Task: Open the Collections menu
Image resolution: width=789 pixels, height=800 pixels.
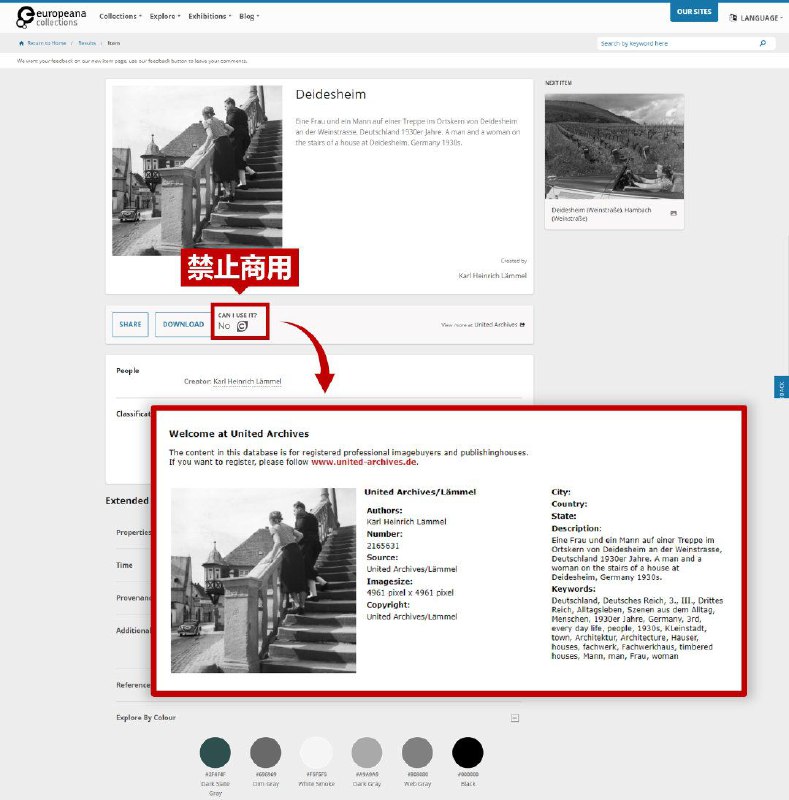Action: (120, 16)
